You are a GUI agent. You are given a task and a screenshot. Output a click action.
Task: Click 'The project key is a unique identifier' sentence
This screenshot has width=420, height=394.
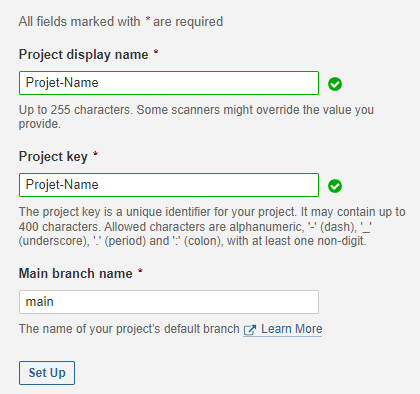(158, 212)
